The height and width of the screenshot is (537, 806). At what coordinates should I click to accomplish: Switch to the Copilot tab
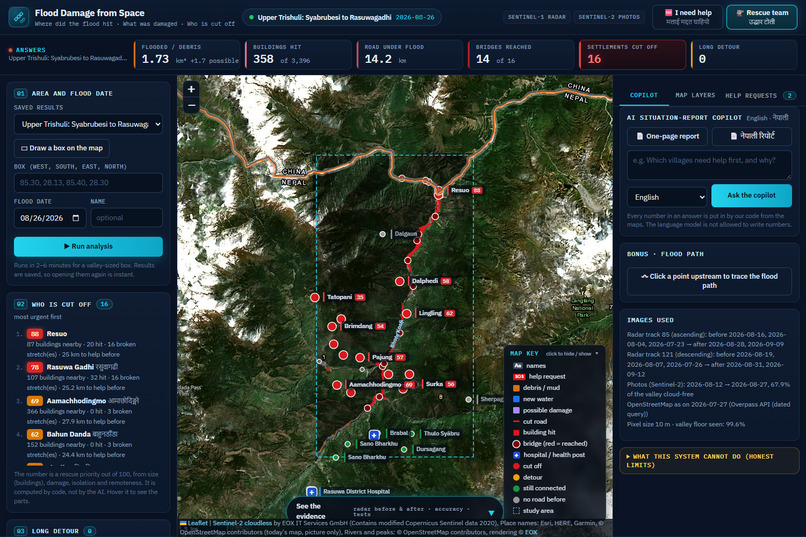click(644, 96)
